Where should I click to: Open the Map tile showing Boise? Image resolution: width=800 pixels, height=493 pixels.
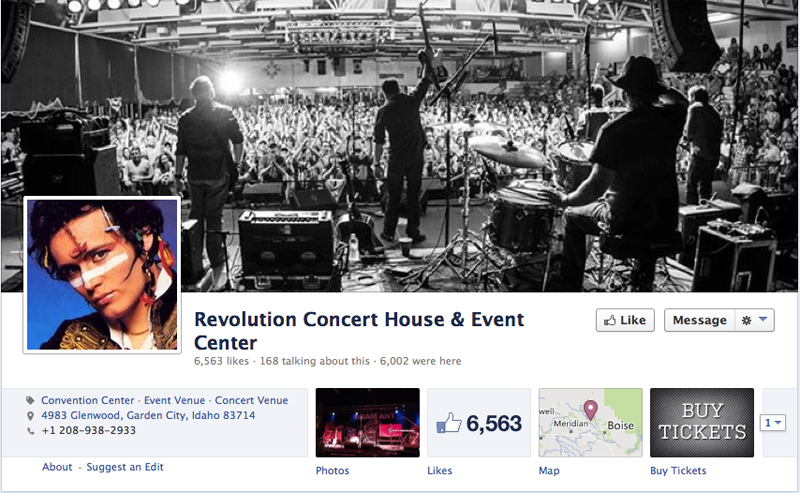click(x=590, y=423)
